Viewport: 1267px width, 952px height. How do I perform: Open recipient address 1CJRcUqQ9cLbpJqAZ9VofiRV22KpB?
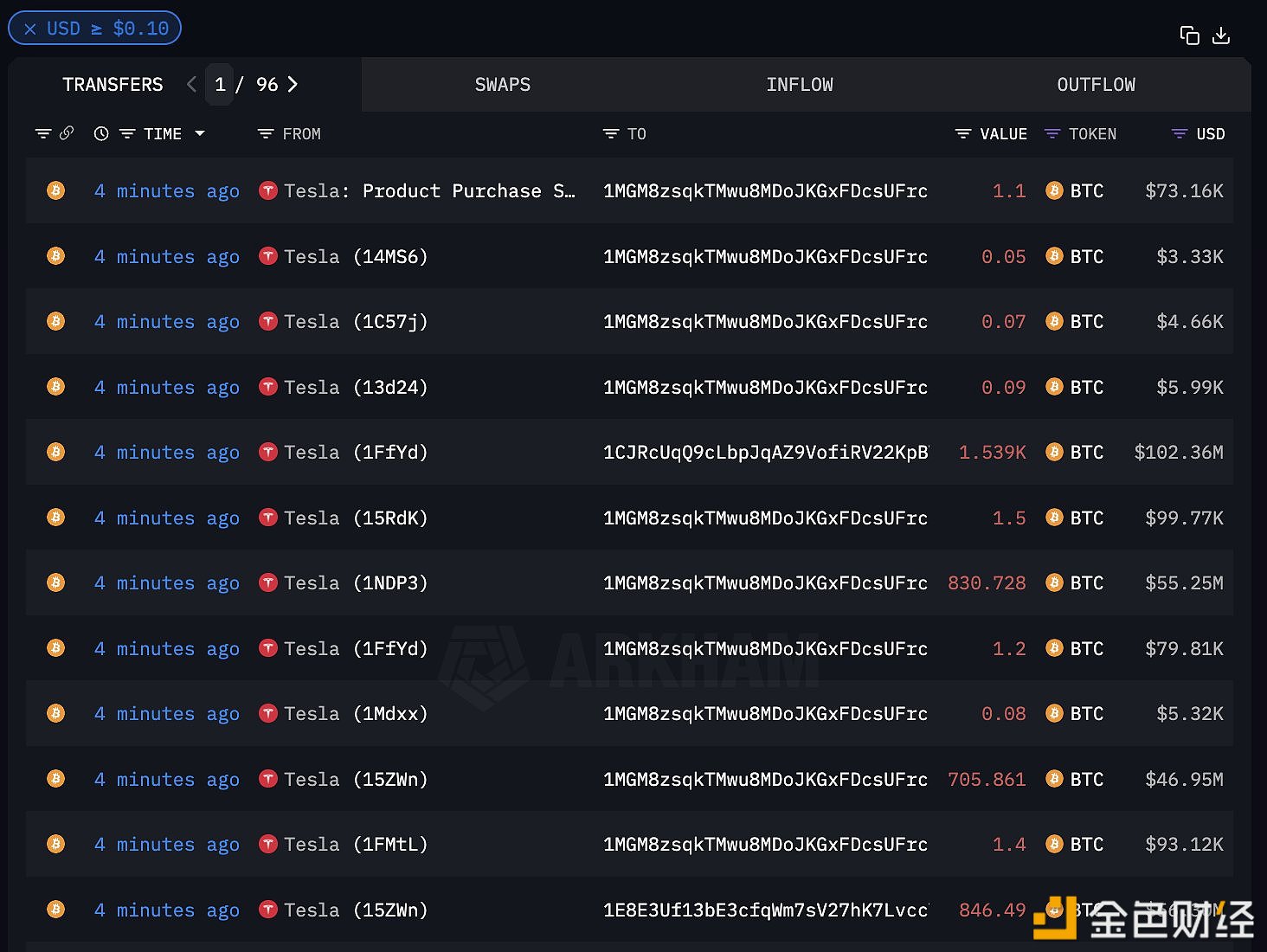[x=766, y=452]
